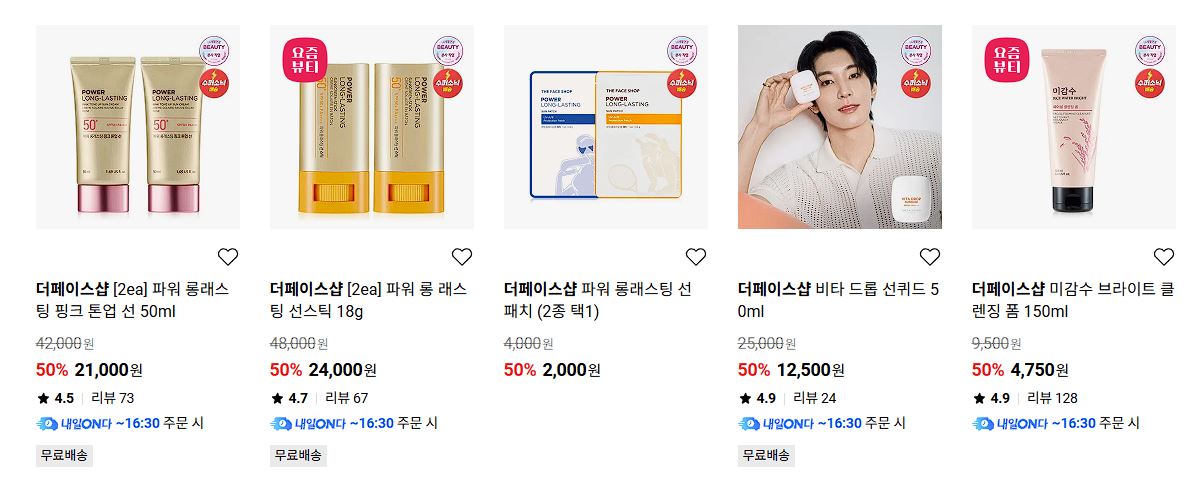Image resolution: width=1195 pixels, height=481 pixels.
Task: Click 리뷰 128 on cleansing foam
Action: (x=1052, y=398)
